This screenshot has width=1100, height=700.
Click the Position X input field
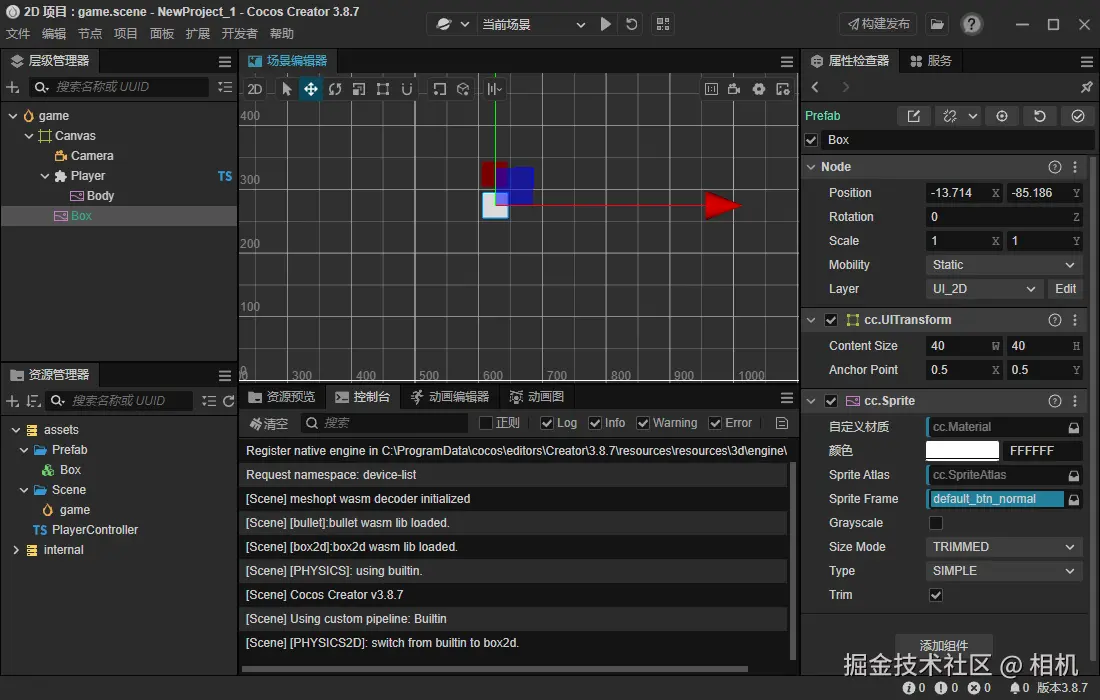point(964,193)
